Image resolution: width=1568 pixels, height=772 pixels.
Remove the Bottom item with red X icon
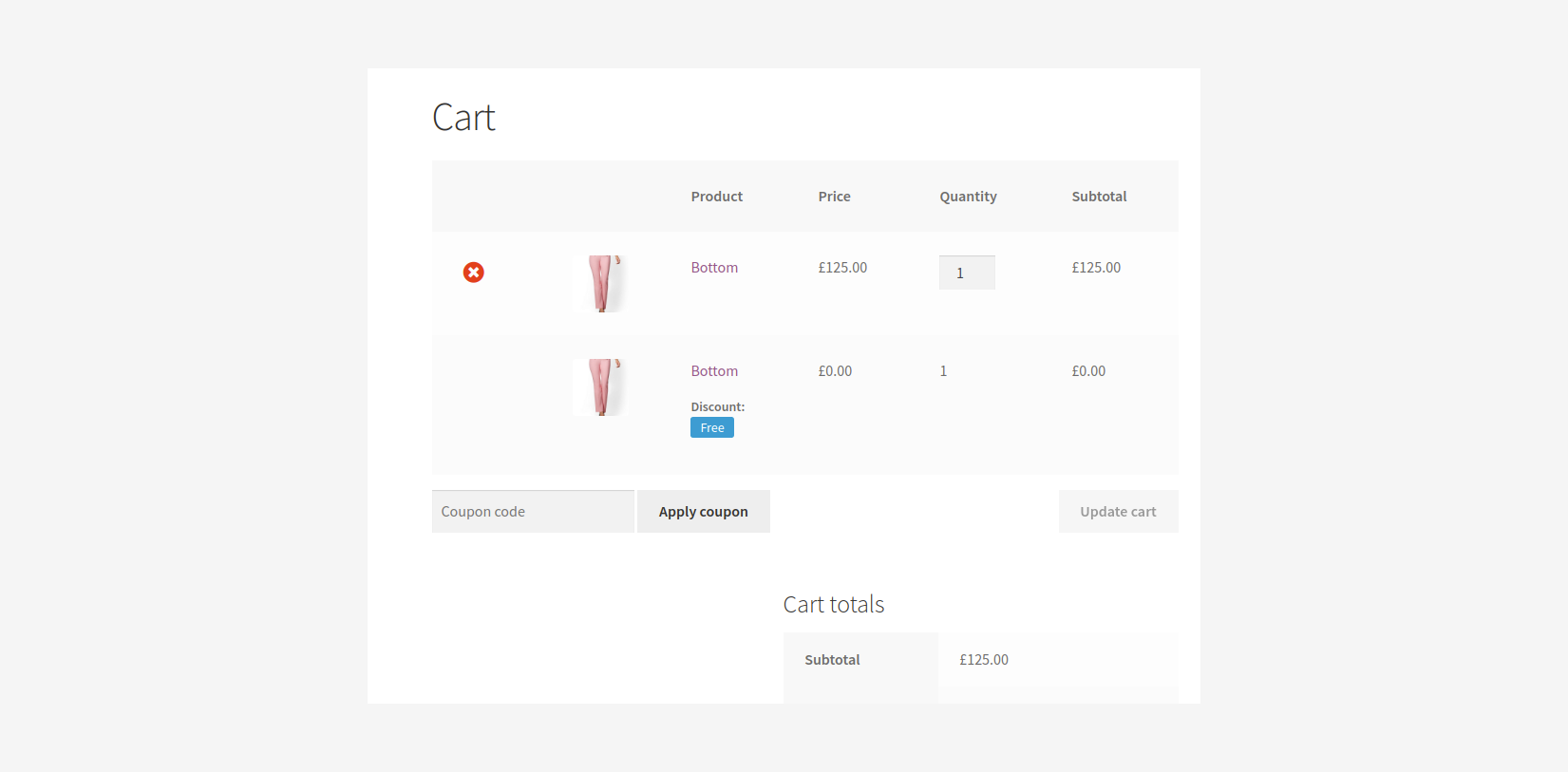pyautogui.click(x=473, y=273)
